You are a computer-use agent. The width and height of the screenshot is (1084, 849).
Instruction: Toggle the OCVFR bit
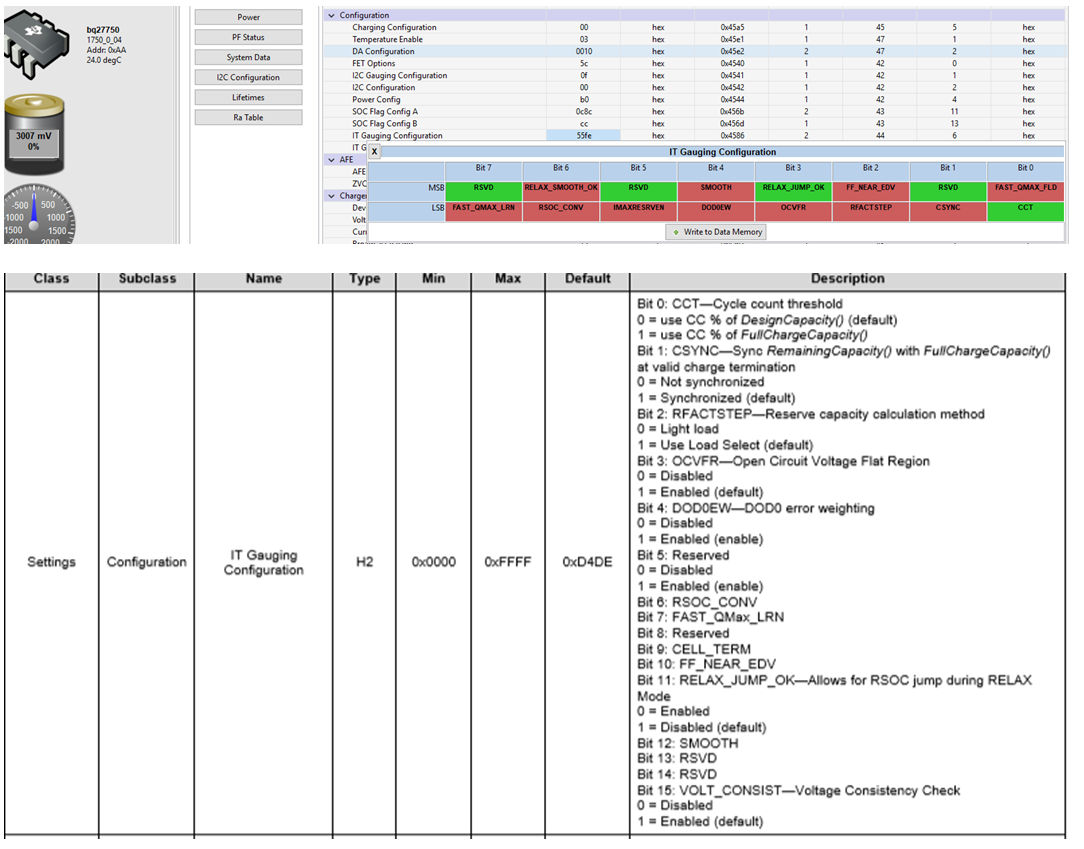(794, 212)
